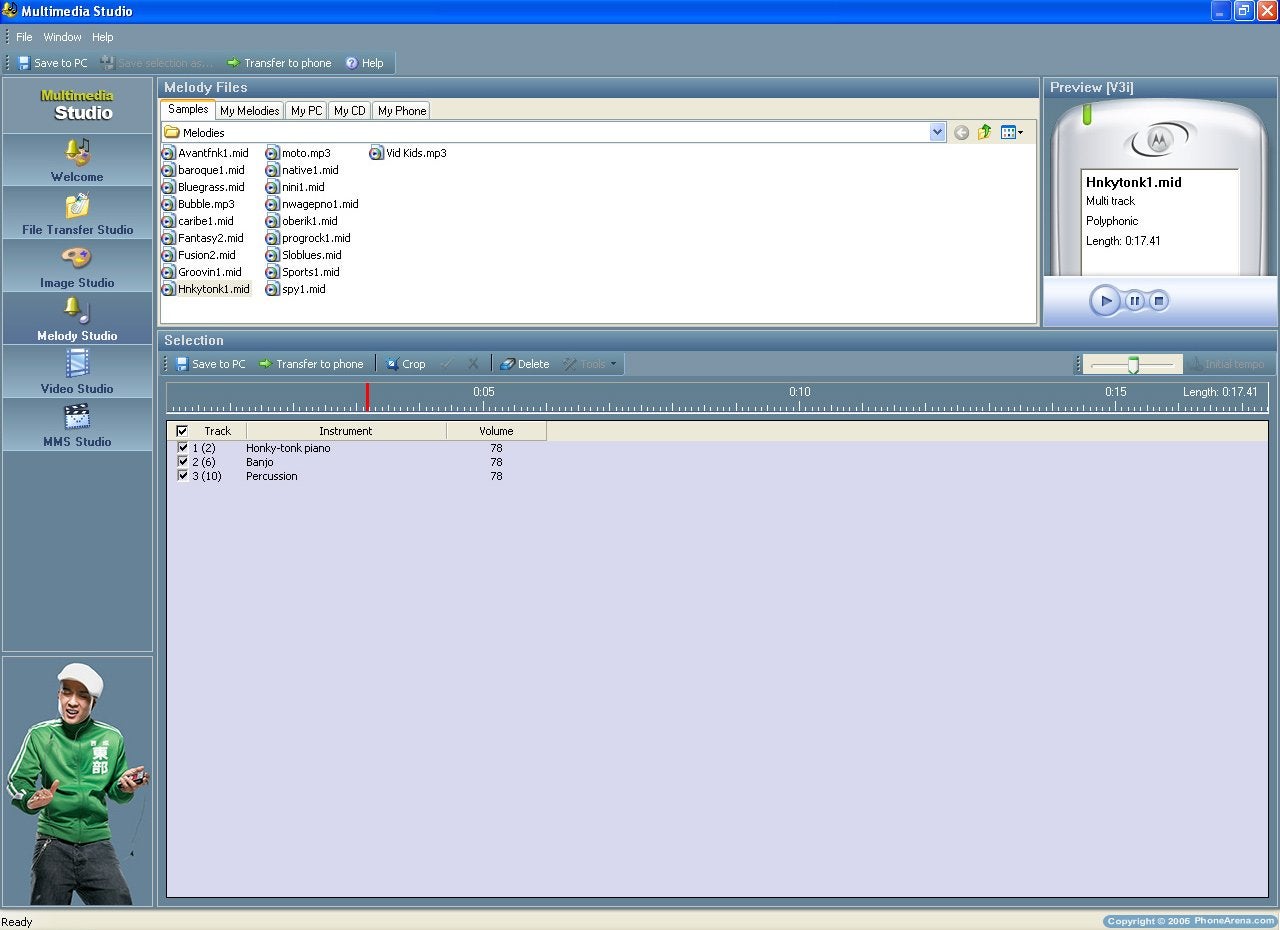Screen dimensions: 1280x930
Task: Select the file Groovin1.mid
Action: (202, 272)
